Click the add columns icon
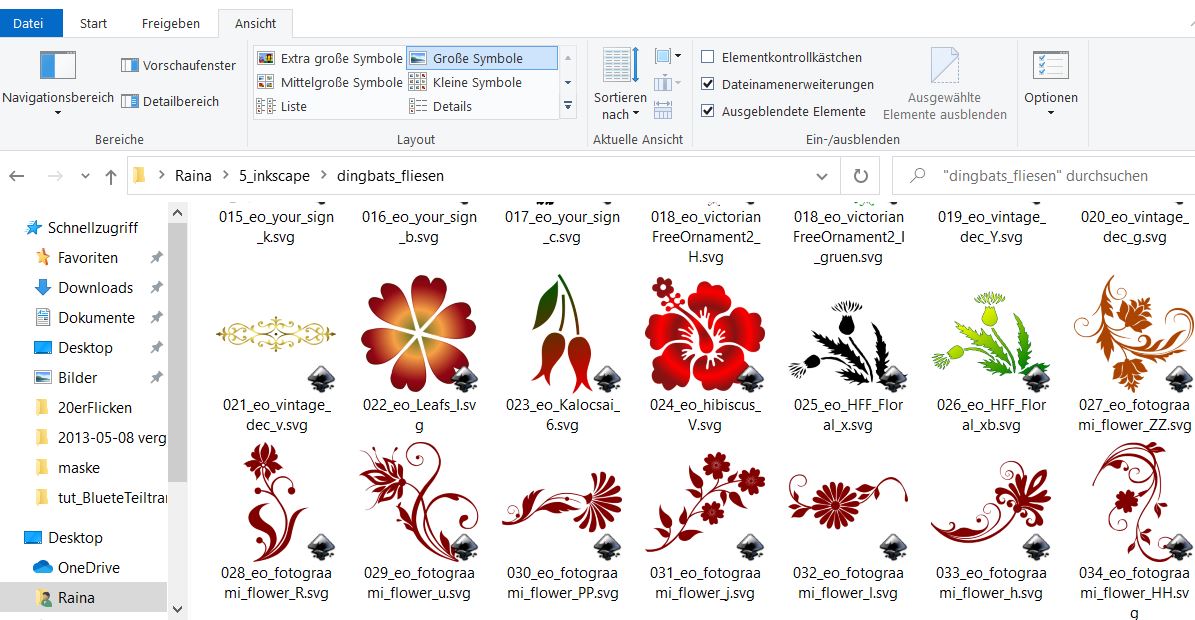This screenshot has height=620, width=1195. 667,83
